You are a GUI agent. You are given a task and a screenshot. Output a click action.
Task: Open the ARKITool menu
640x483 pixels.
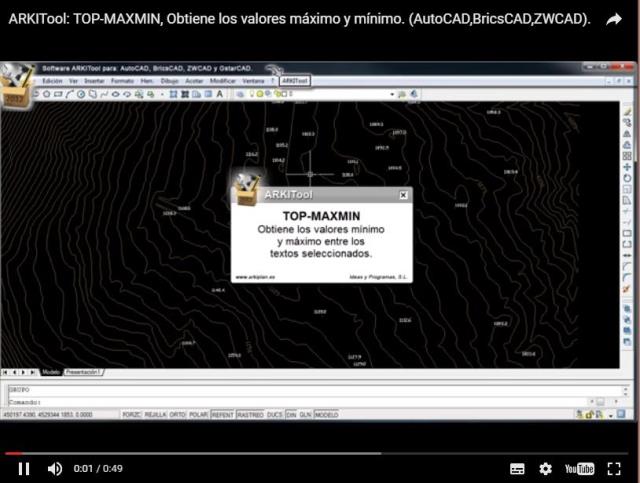click(295, 81)
